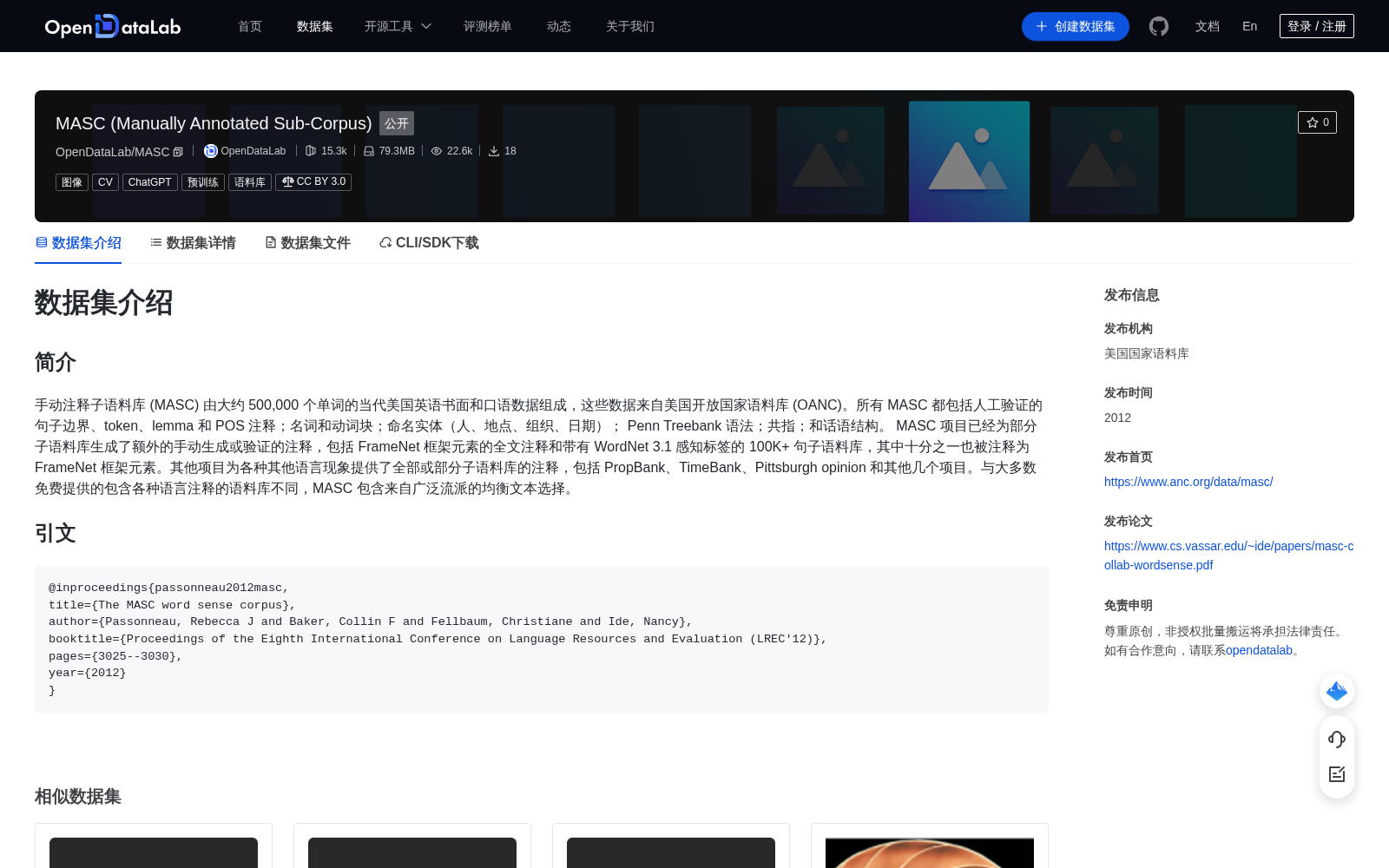The image size is (1389, 868).
Task: Expand the 开源工具 dropdown menu
Action: (398, 26)
